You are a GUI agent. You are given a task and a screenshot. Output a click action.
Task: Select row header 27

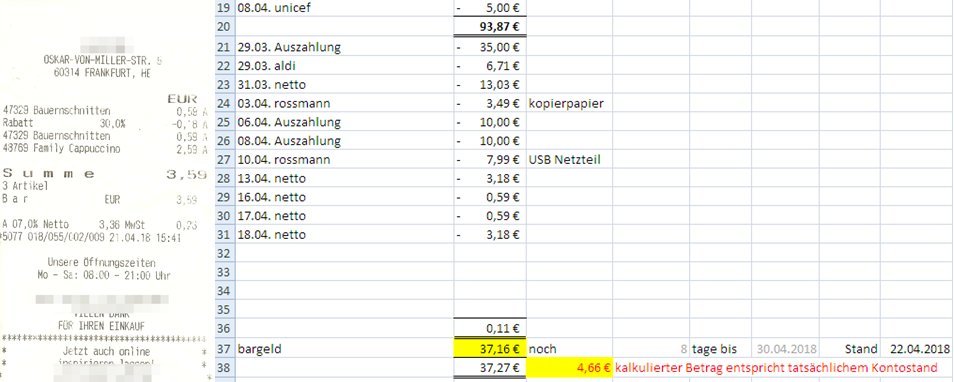pyautogui.click(x=225, y=160)
